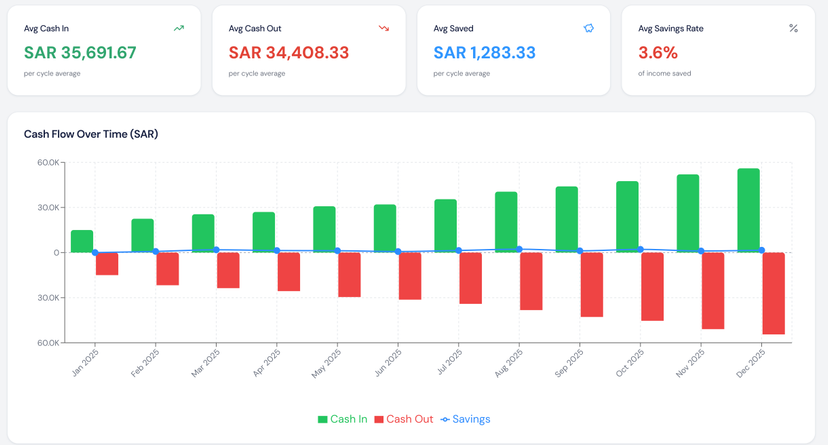The width and height of the screenshot is (828, 445).
Task: Click the blue Savings legend marker
Action: point(445,419)
